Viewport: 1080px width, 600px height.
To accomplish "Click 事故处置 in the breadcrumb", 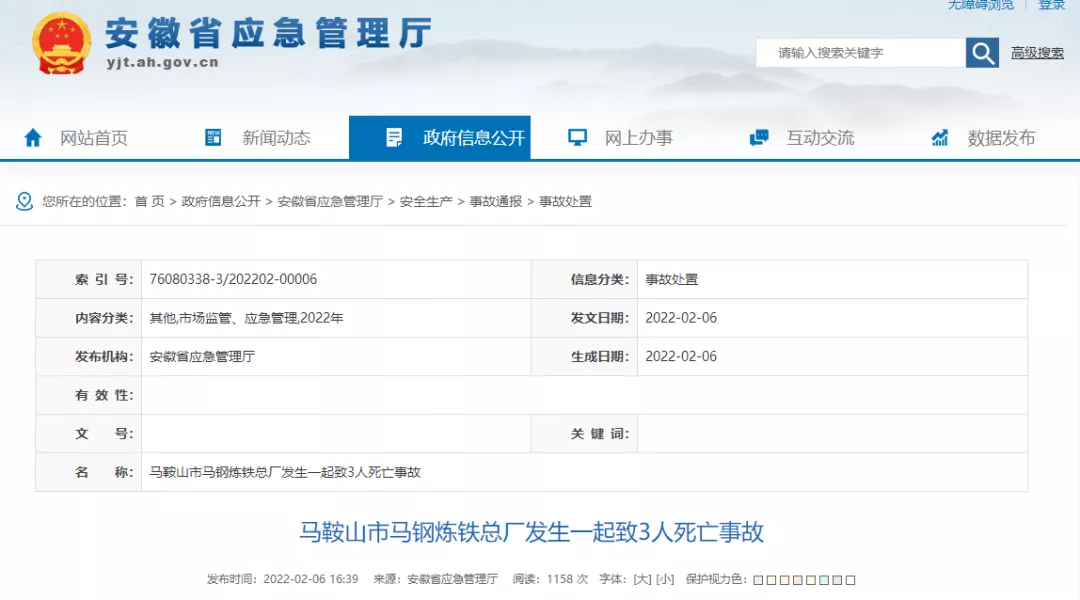I will click(565, 201).
